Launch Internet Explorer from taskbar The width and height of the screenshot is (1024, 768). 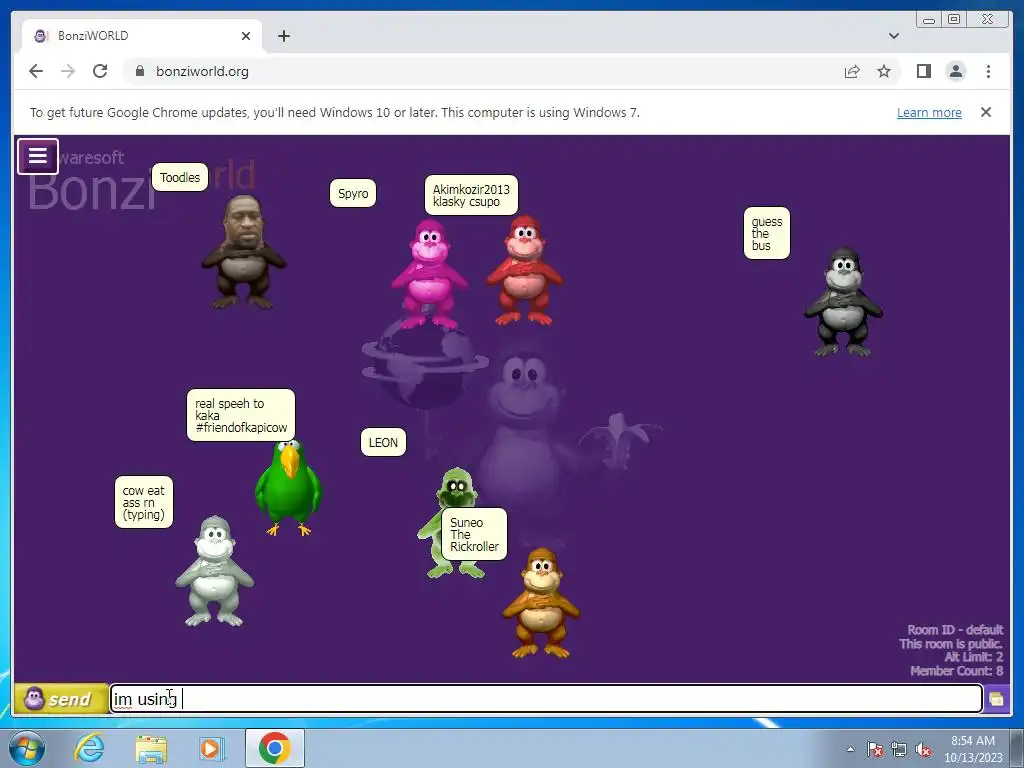click(89, 748)
